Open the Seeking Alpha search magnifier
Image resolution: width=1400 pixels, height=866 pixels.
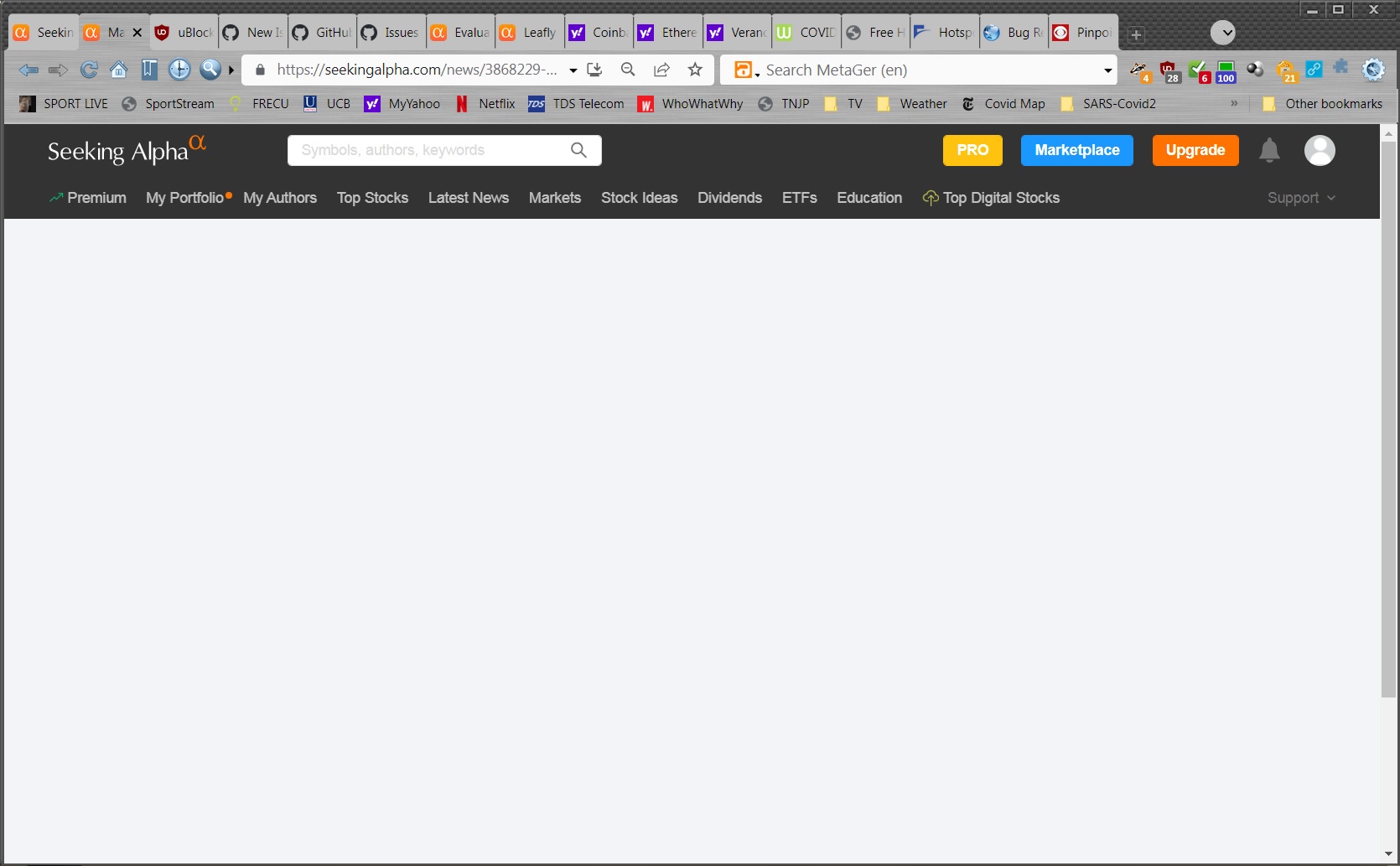(578, 150)
